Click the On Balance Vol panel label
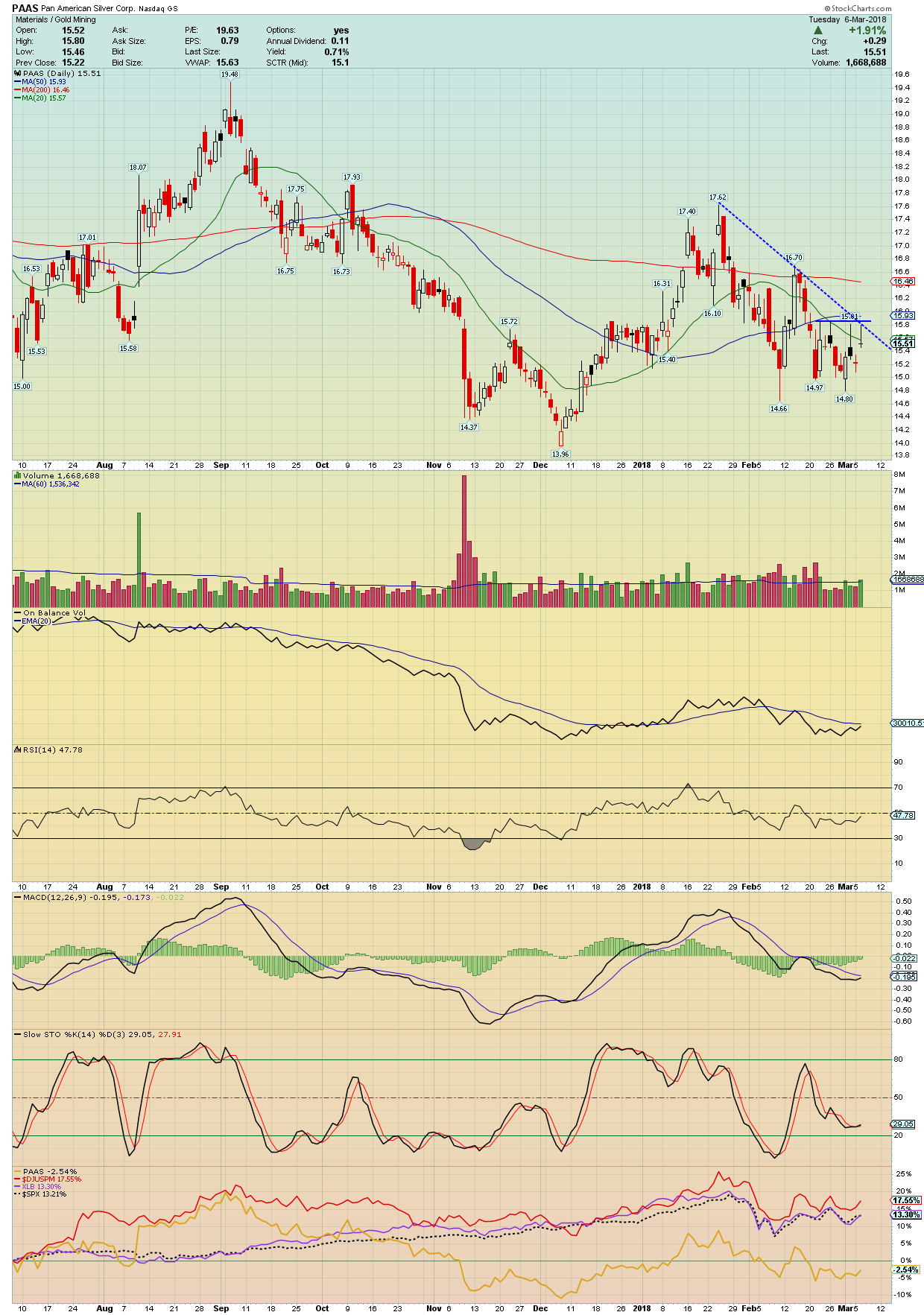 pos(51,613)
